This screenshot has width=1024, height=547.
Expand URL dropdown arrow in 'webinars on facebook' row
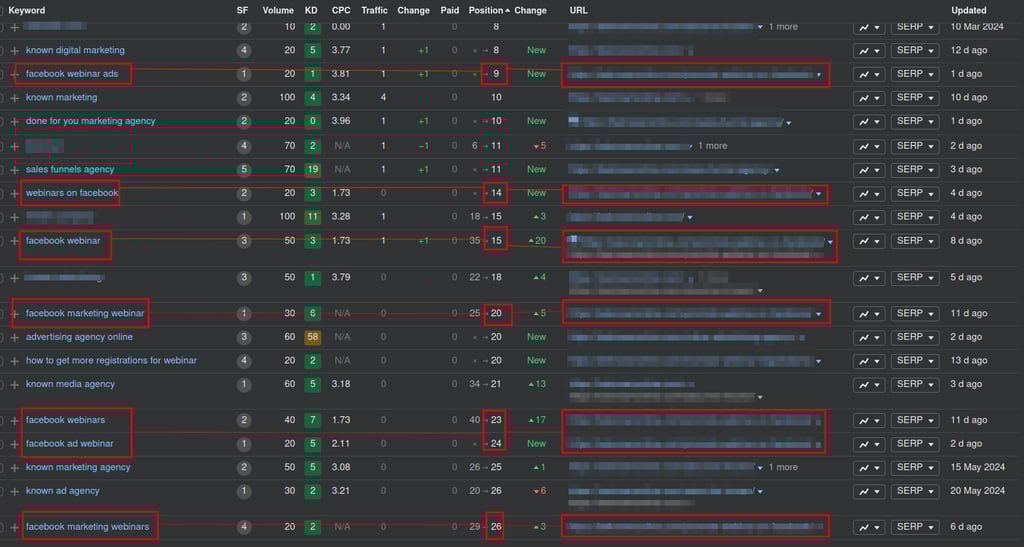(818, 194)
